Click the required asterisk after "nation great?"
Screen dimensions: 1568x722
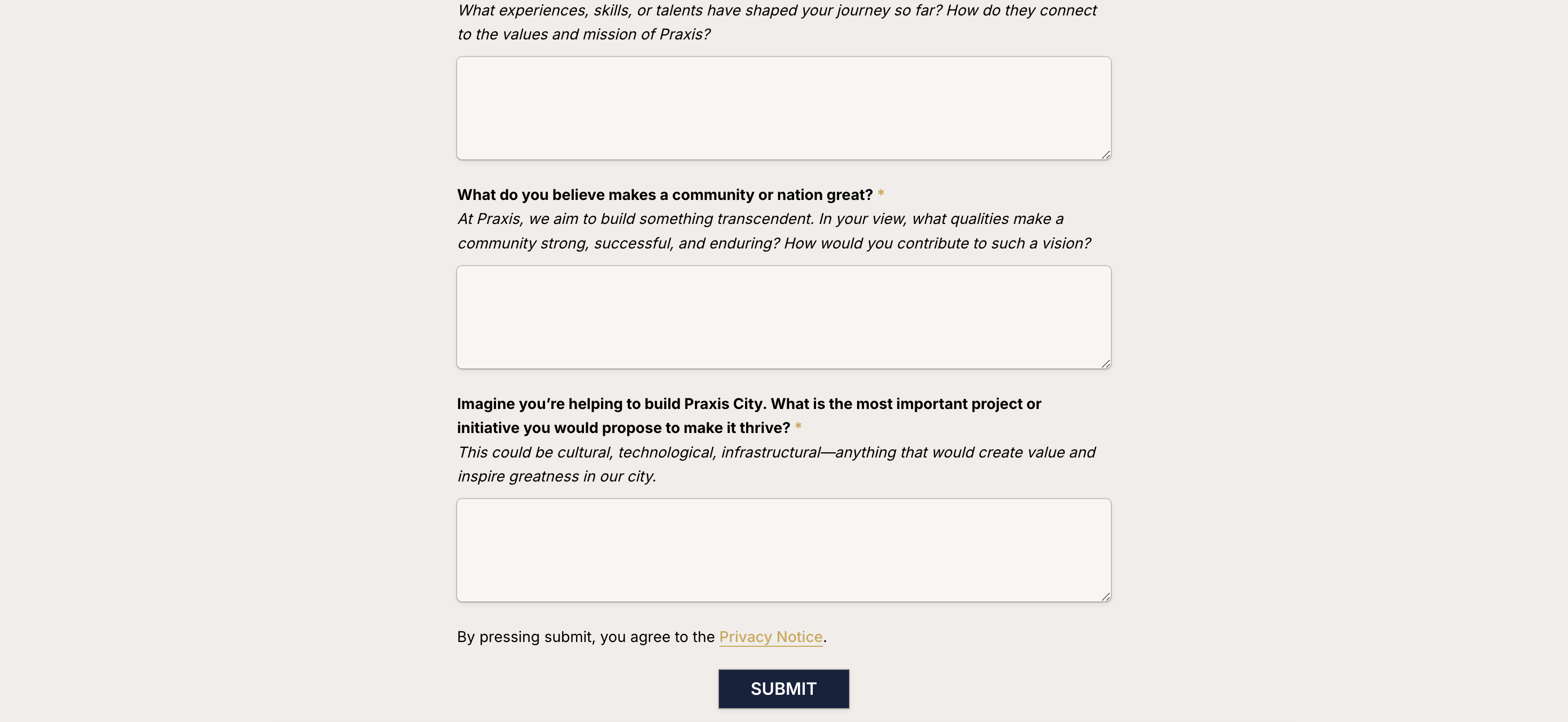pos(880,195)
